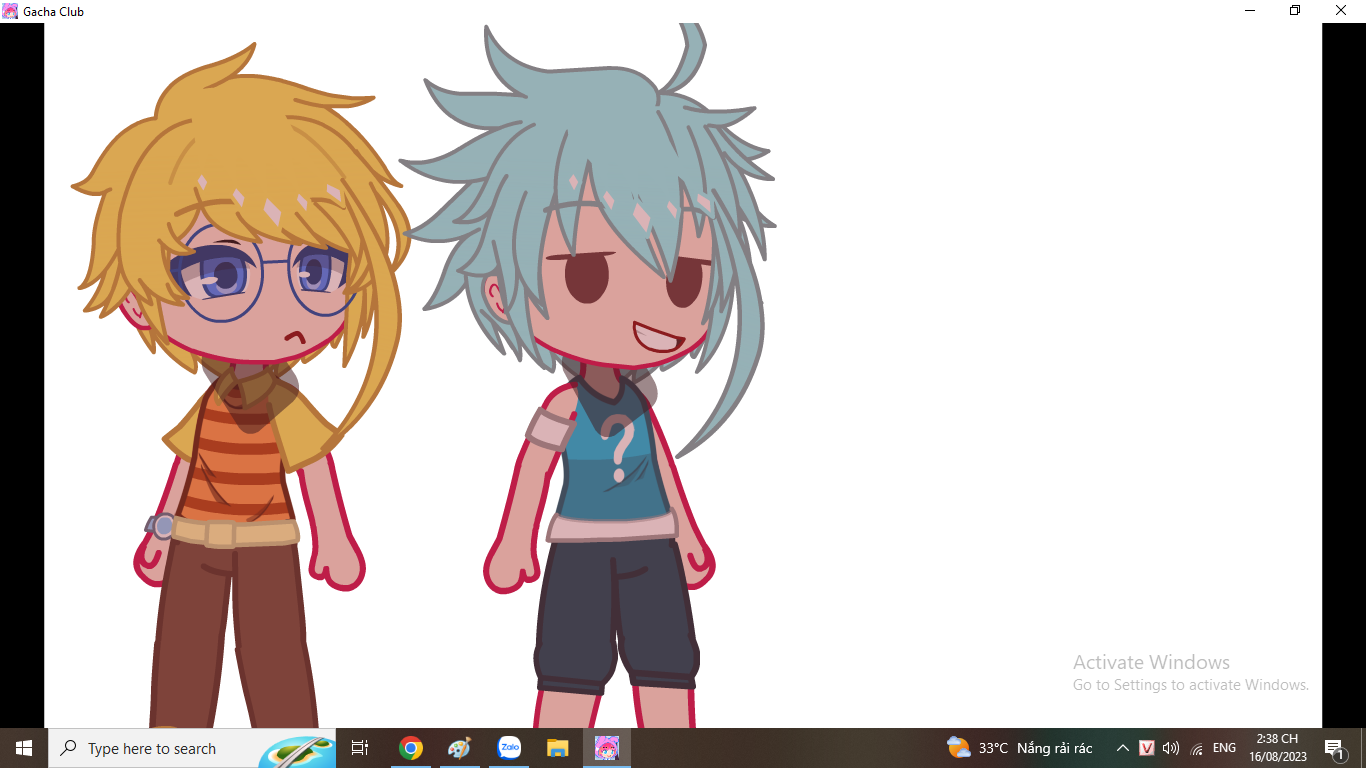Screen dimensions: 1366x768
Task: Click the 'Type here to search' box
Action: click(150, 748)
